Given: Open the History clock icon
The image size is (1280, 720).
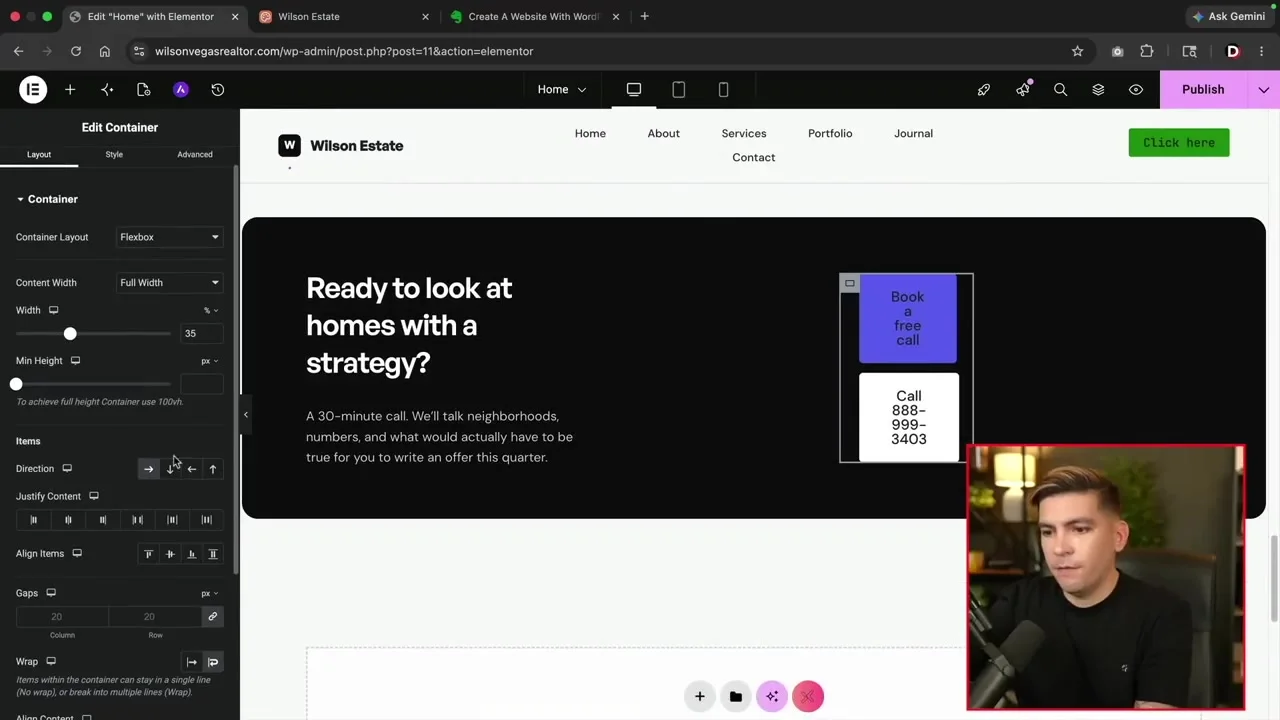Looking at the screenshot, I should (x=218, y=90).
